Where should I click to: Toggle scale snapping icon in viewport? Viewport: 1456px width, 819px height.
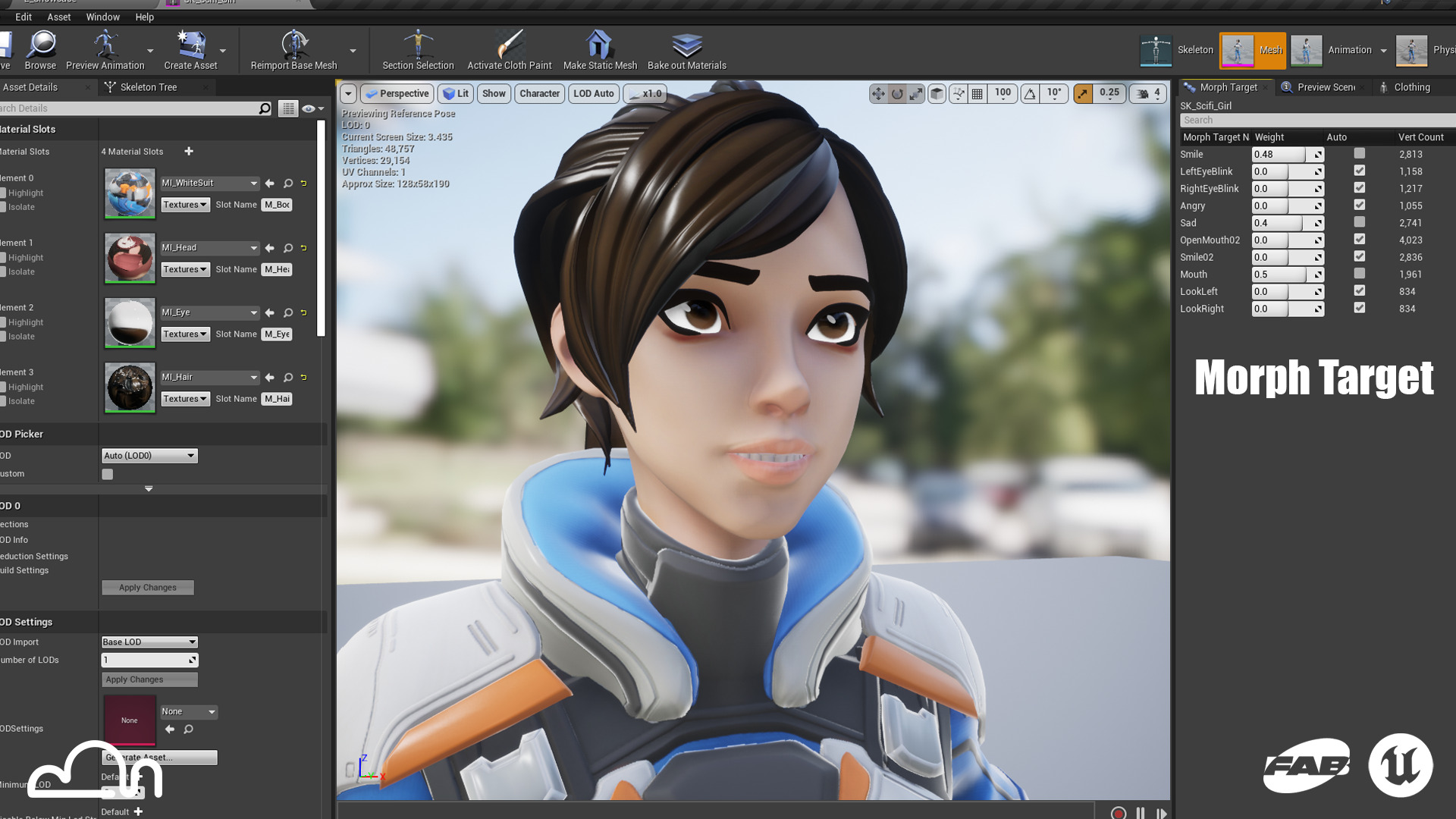click(1083, 94)
